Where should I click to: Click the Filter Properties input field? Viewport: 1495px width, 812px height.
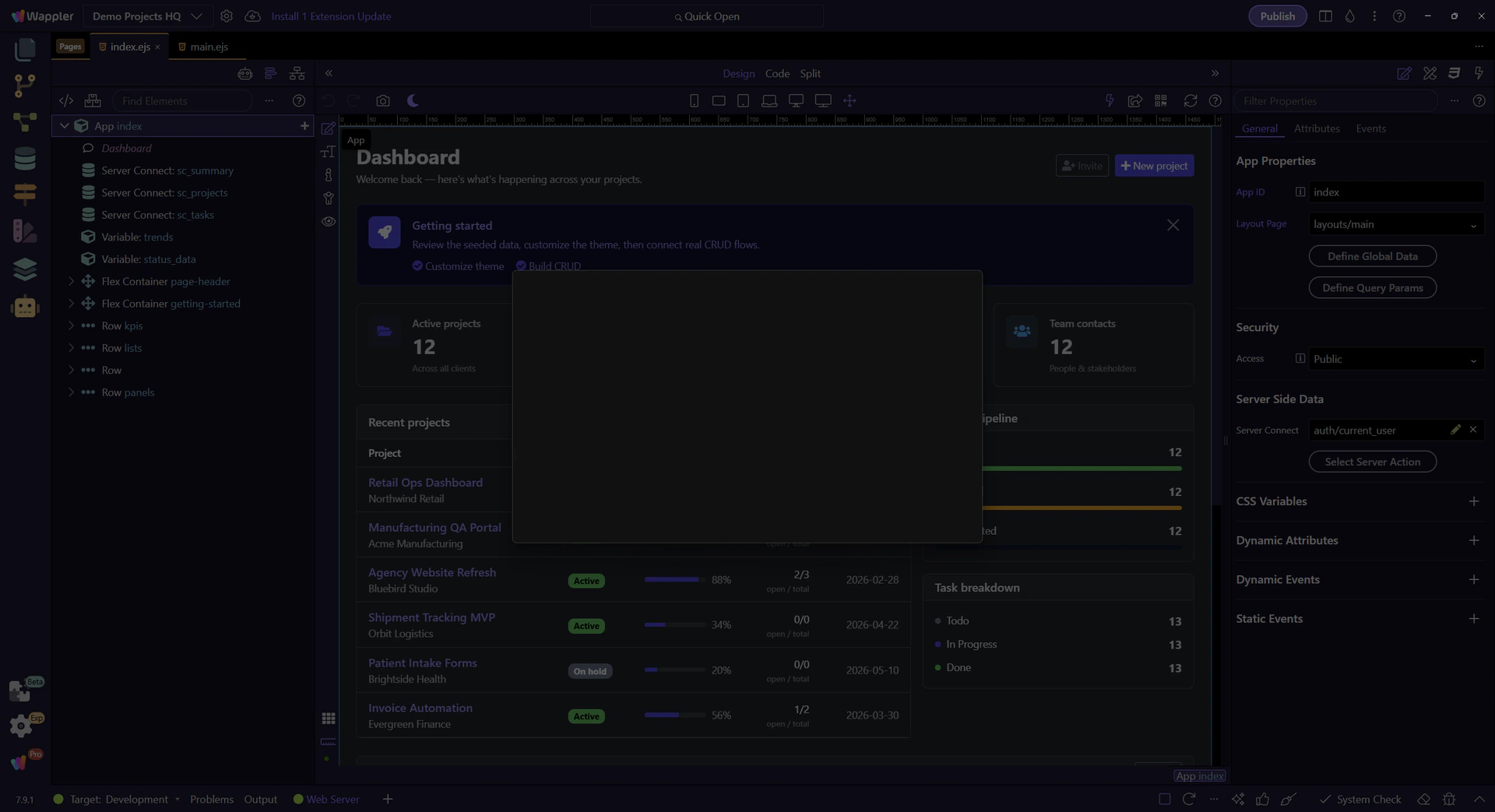1335,101
